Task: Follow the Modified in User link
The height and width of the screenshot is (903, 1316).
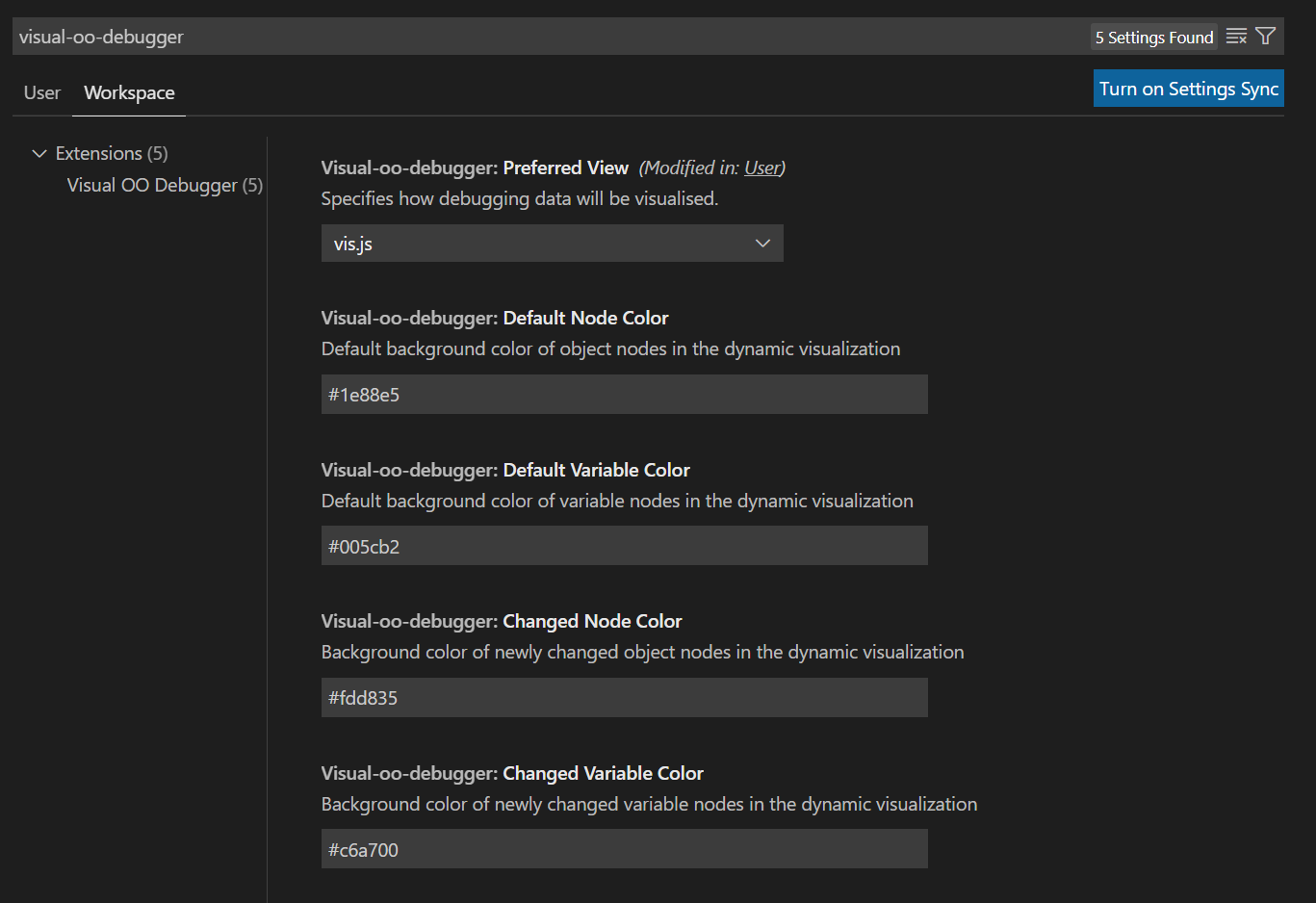Action: point(762,168)
